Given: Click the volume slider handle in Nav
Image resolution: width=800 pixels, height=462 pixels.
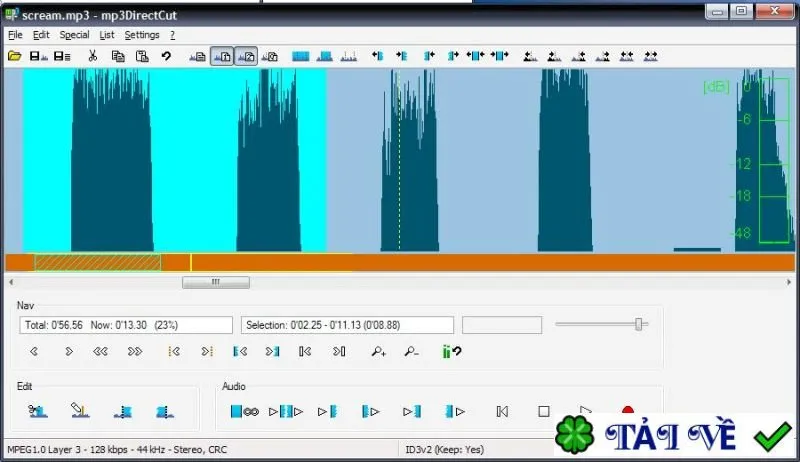Looking at the screenshot, I should point(638,324).
